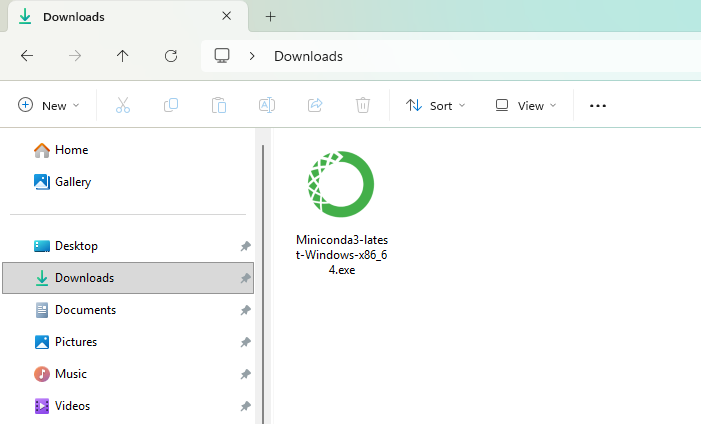Open the New item dropdown

click(x=48, y=106)
